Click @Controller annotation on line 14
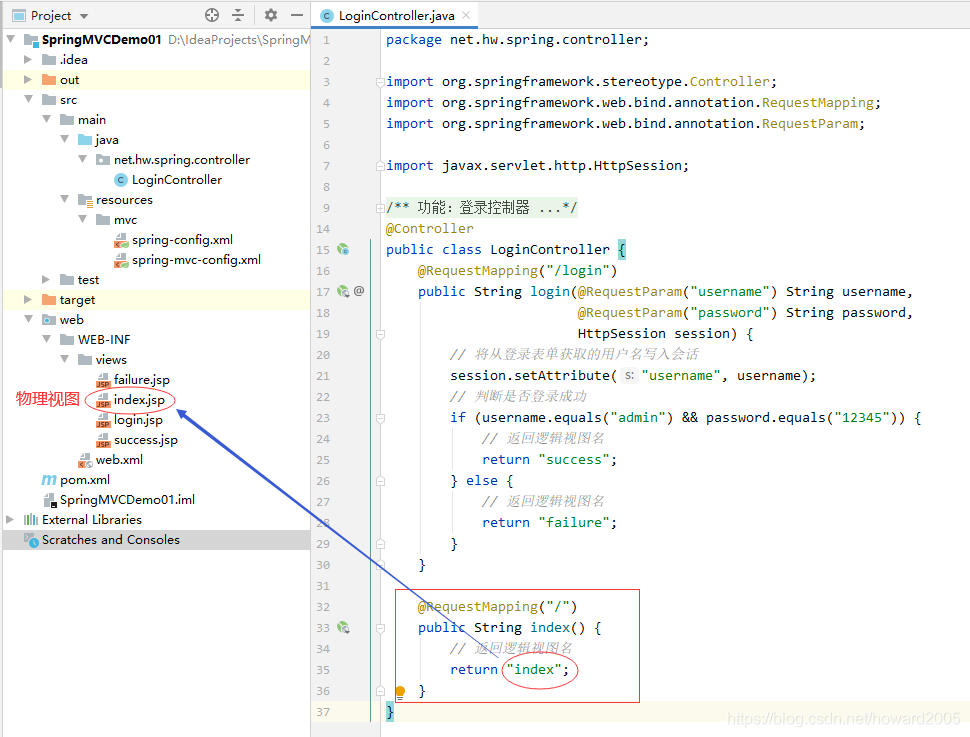The image size is (970, 737). 430,229
